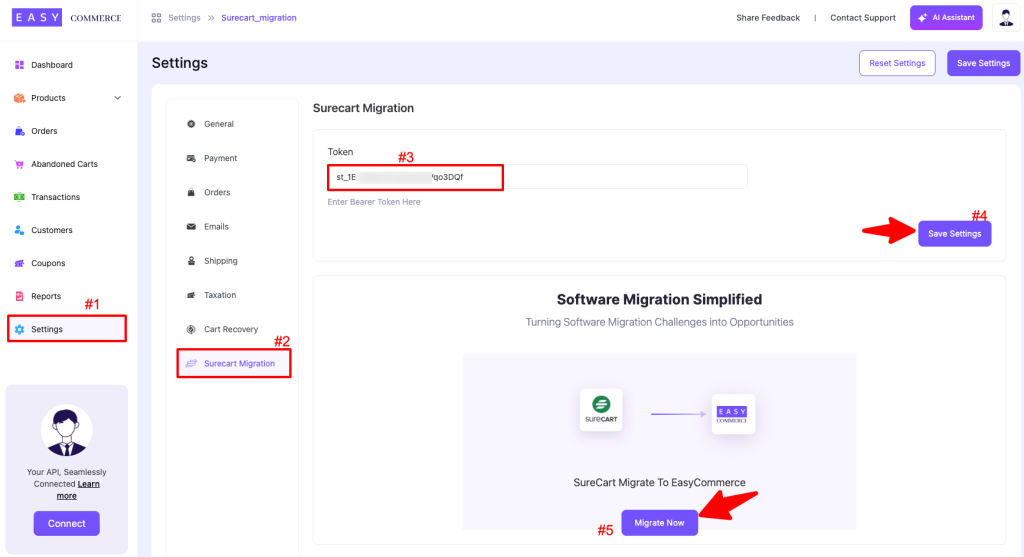Expand the Products submenu chevron
This screenshot has height=557, width=1024.
pos(118,98)
